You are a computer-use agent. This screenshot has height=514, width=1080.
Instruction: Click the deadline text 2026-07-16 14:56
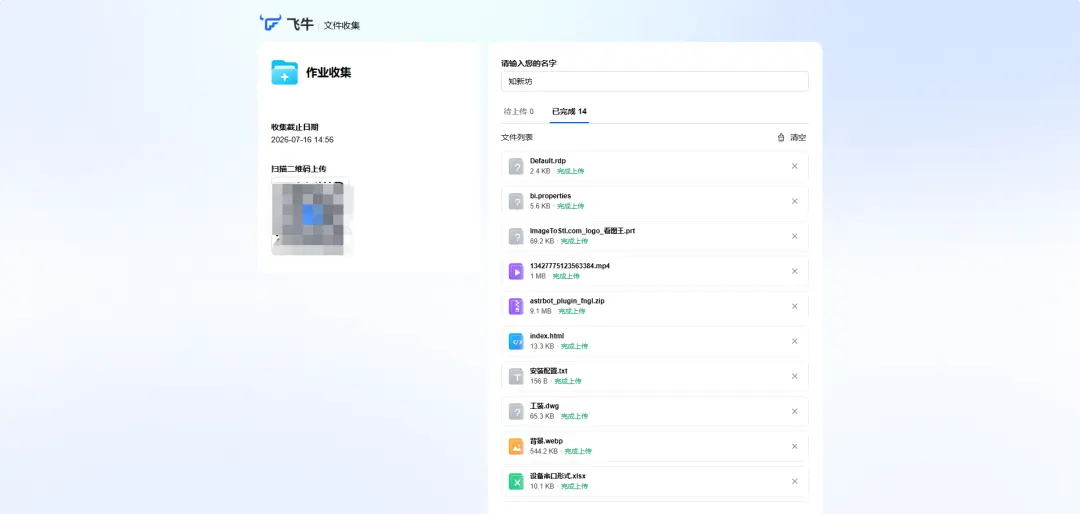(x=302, y=140)
